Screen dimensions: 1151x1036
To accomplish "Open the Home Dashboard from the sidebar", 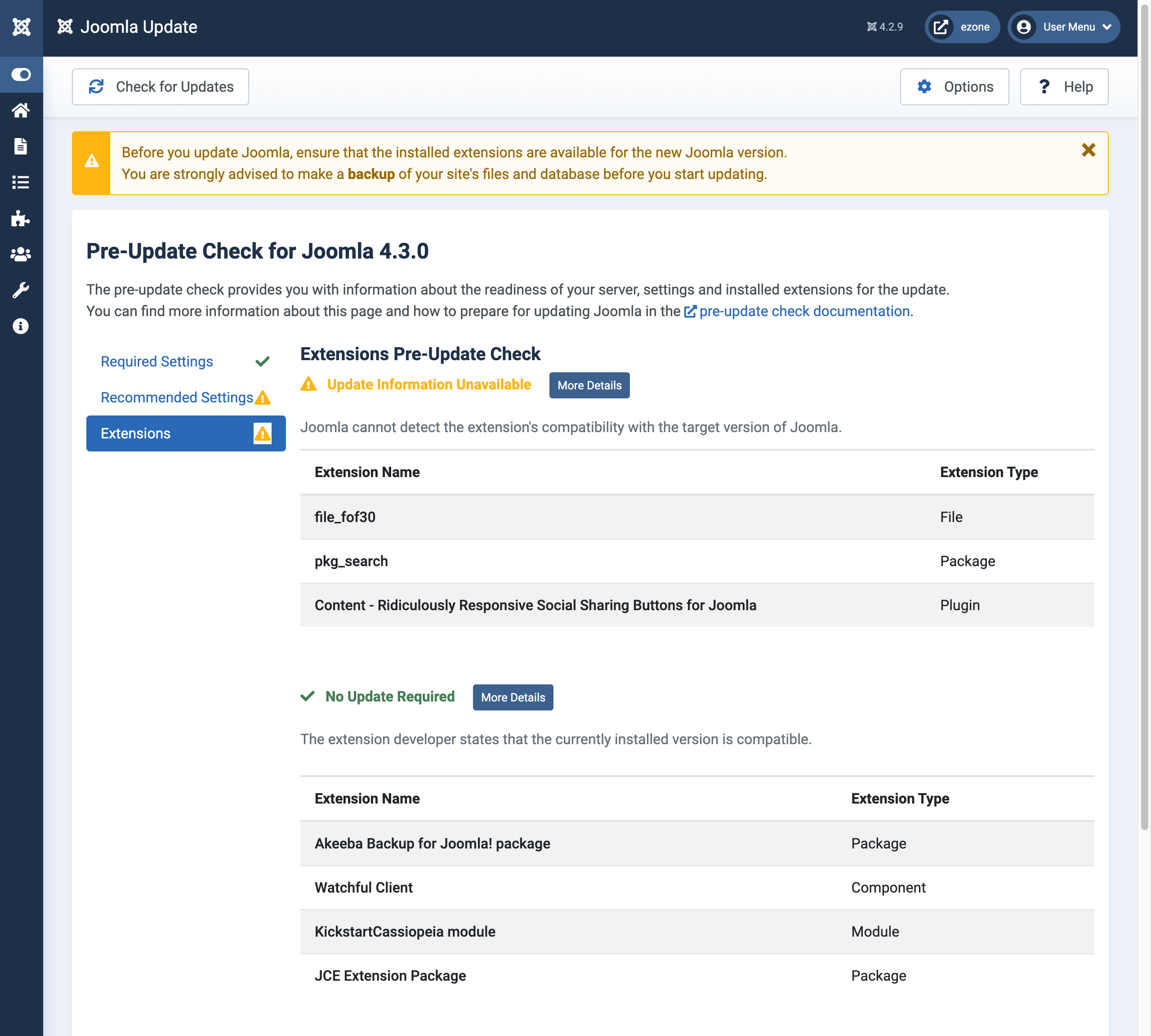I will (21, 111).
